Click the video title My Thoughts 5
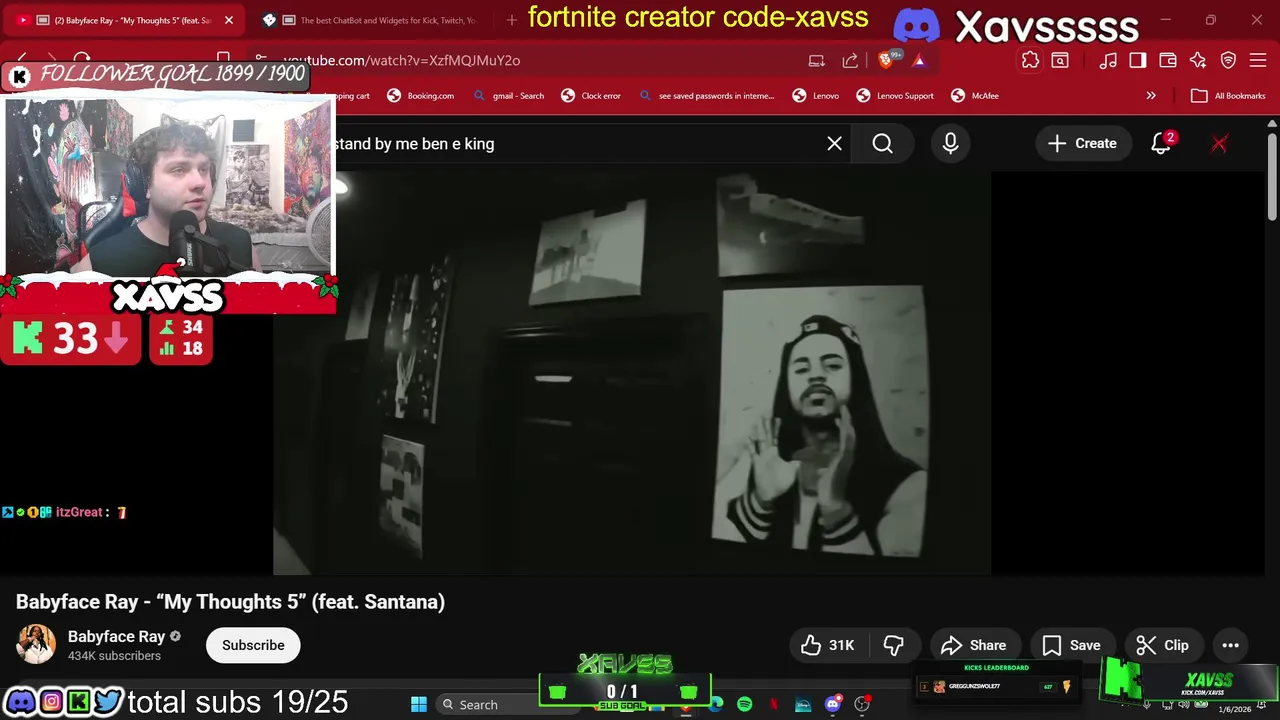 230,602
